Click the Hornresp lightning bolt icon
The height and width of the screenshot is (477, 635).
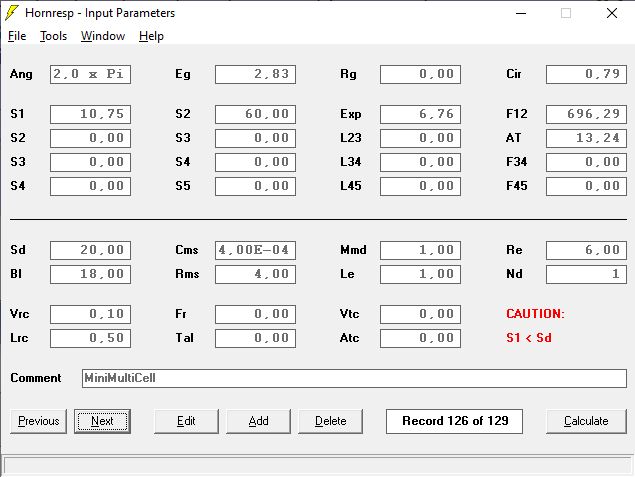point(12,13)
